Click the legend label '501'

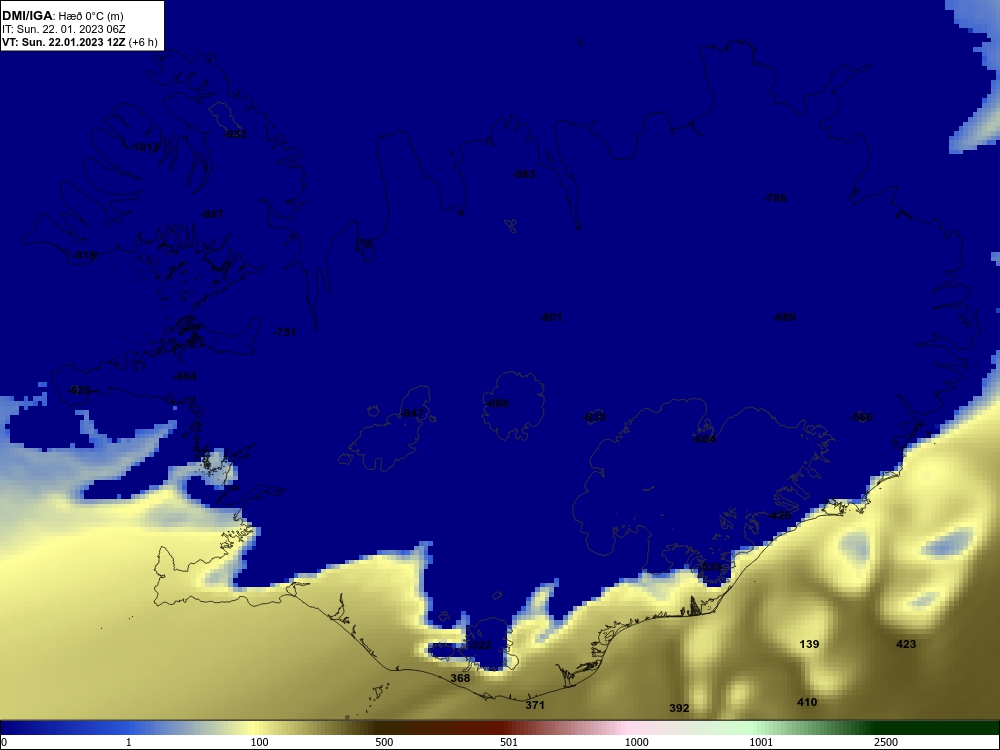[x=509, y=742]
